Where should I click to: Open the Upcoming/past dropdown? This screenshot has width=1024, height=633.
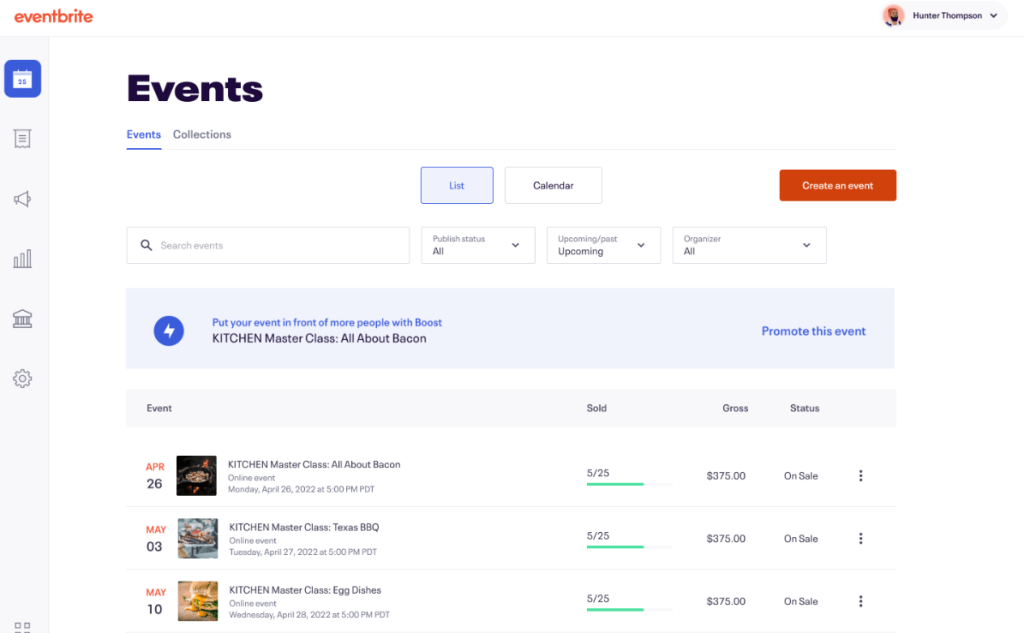(603, 245)
